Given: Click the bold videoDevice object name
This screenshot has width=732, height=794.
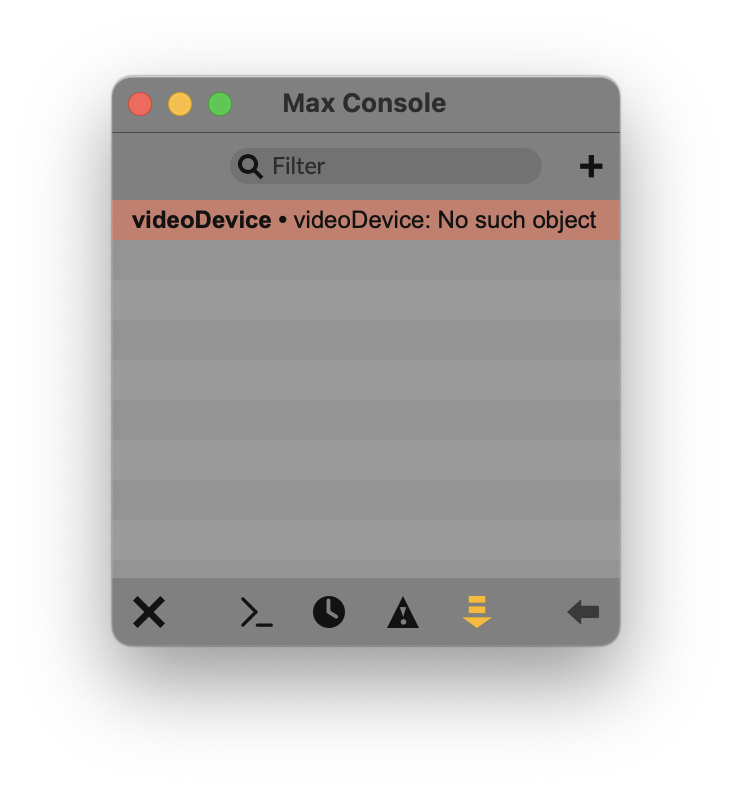Looking at the screenshot, I should 201,220.
